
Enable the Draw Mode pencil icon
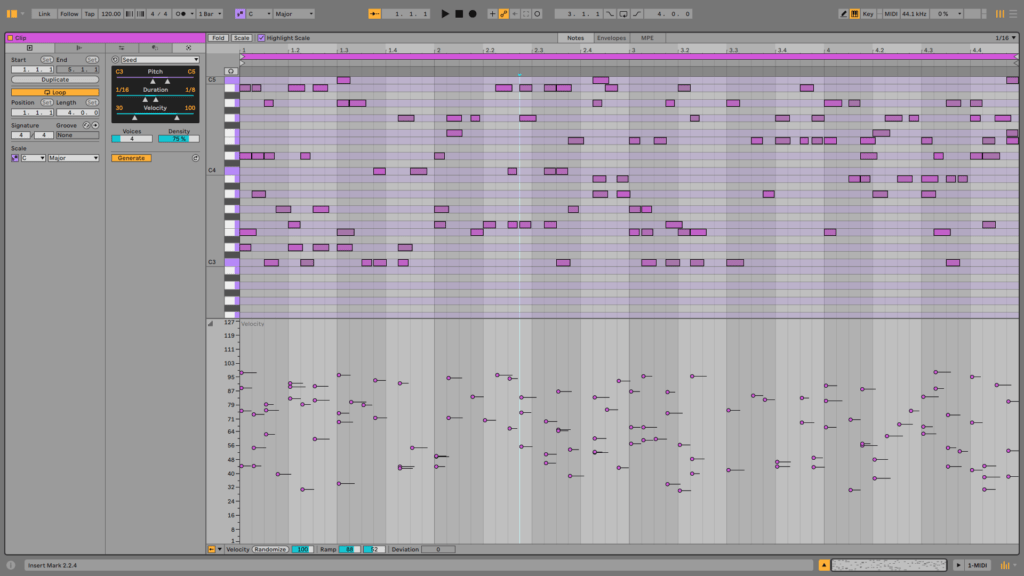pyautogui.click(x=843, y=13)
